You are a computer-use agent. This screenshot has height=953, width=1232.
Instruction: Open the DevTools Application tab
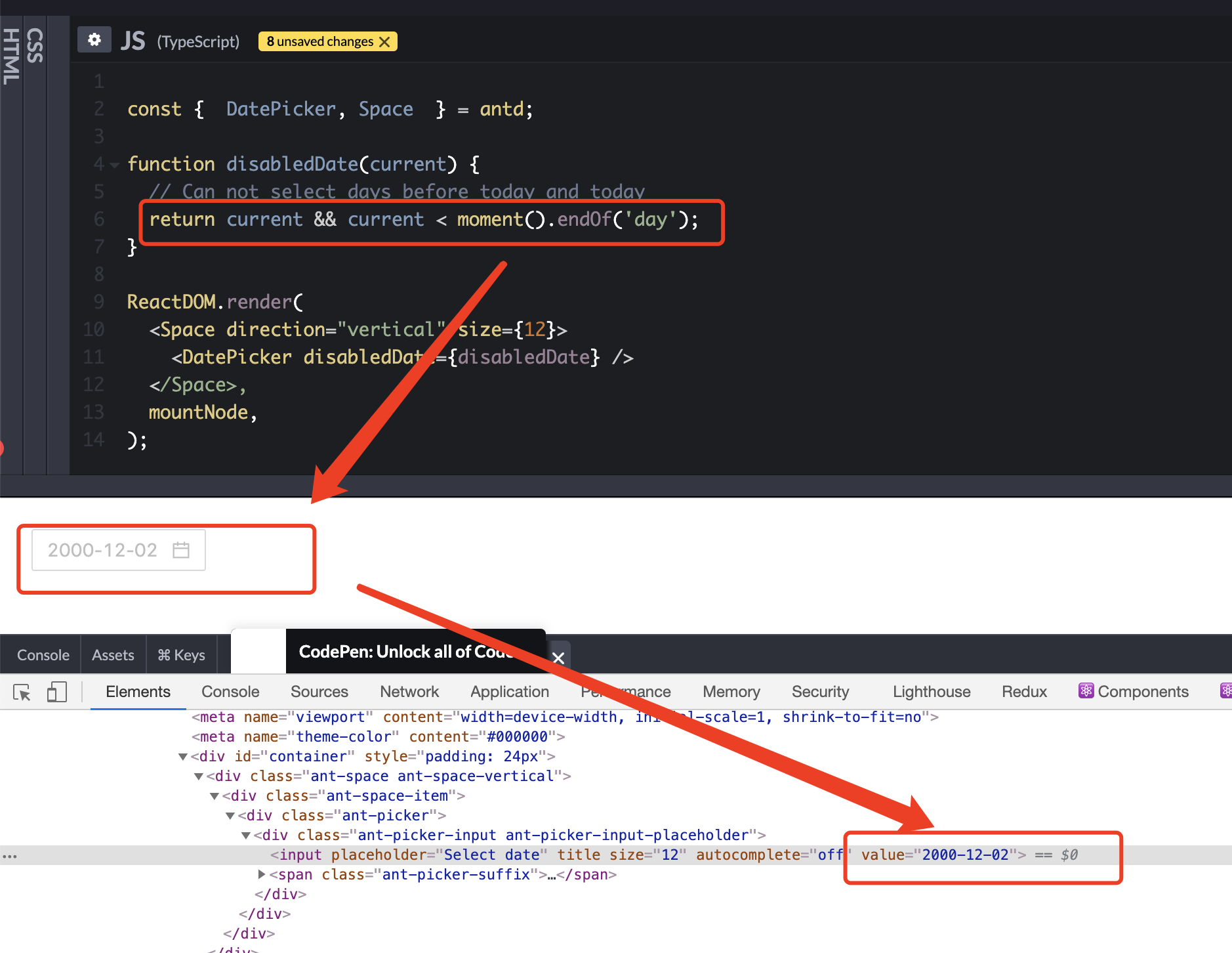click(x=510, y=692)
